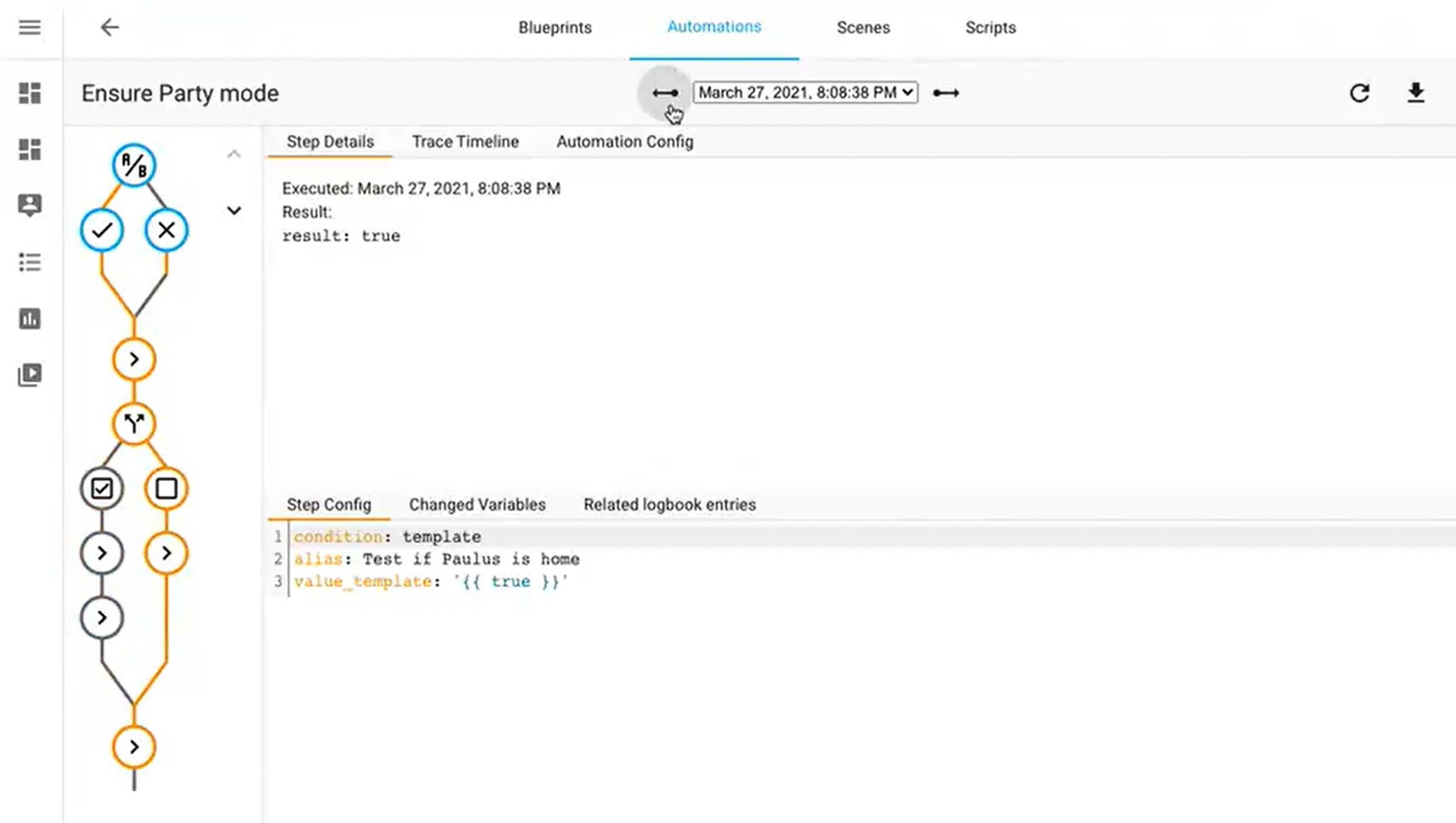
Task: Switch to the Scripts tab
Action: (991, 28)
